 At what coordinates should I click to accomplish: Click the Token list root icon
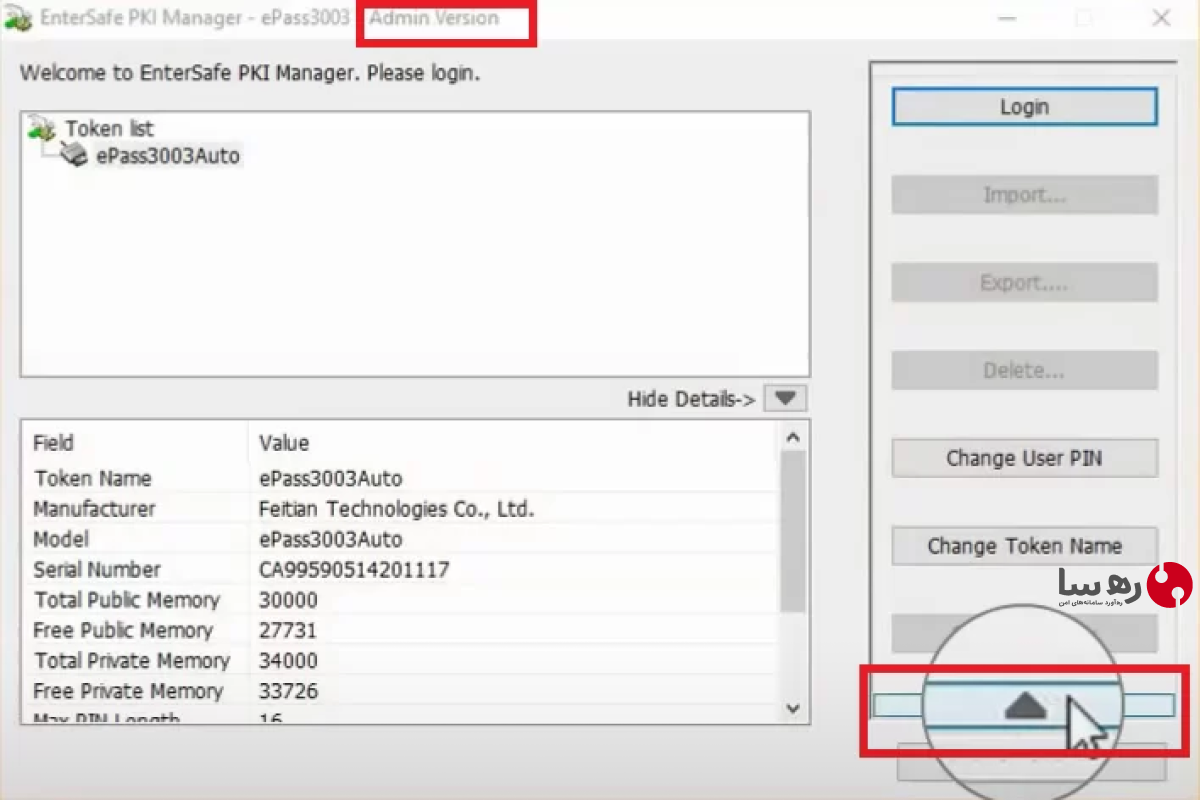coord(43,127)
